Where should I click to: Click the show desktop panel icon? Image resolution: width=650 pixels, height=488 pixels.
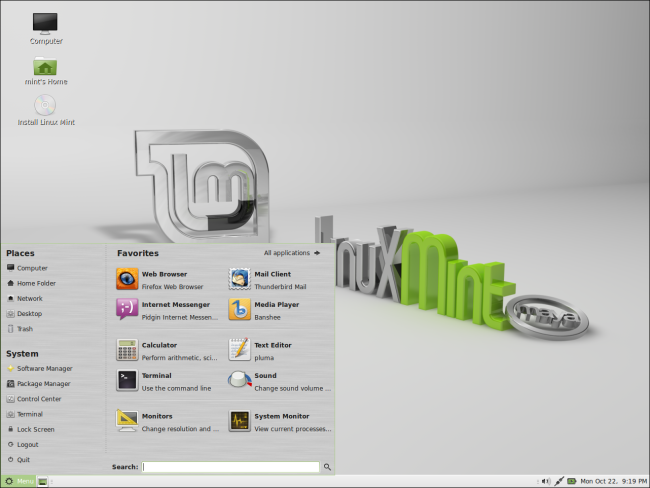[x=42, y=481]
